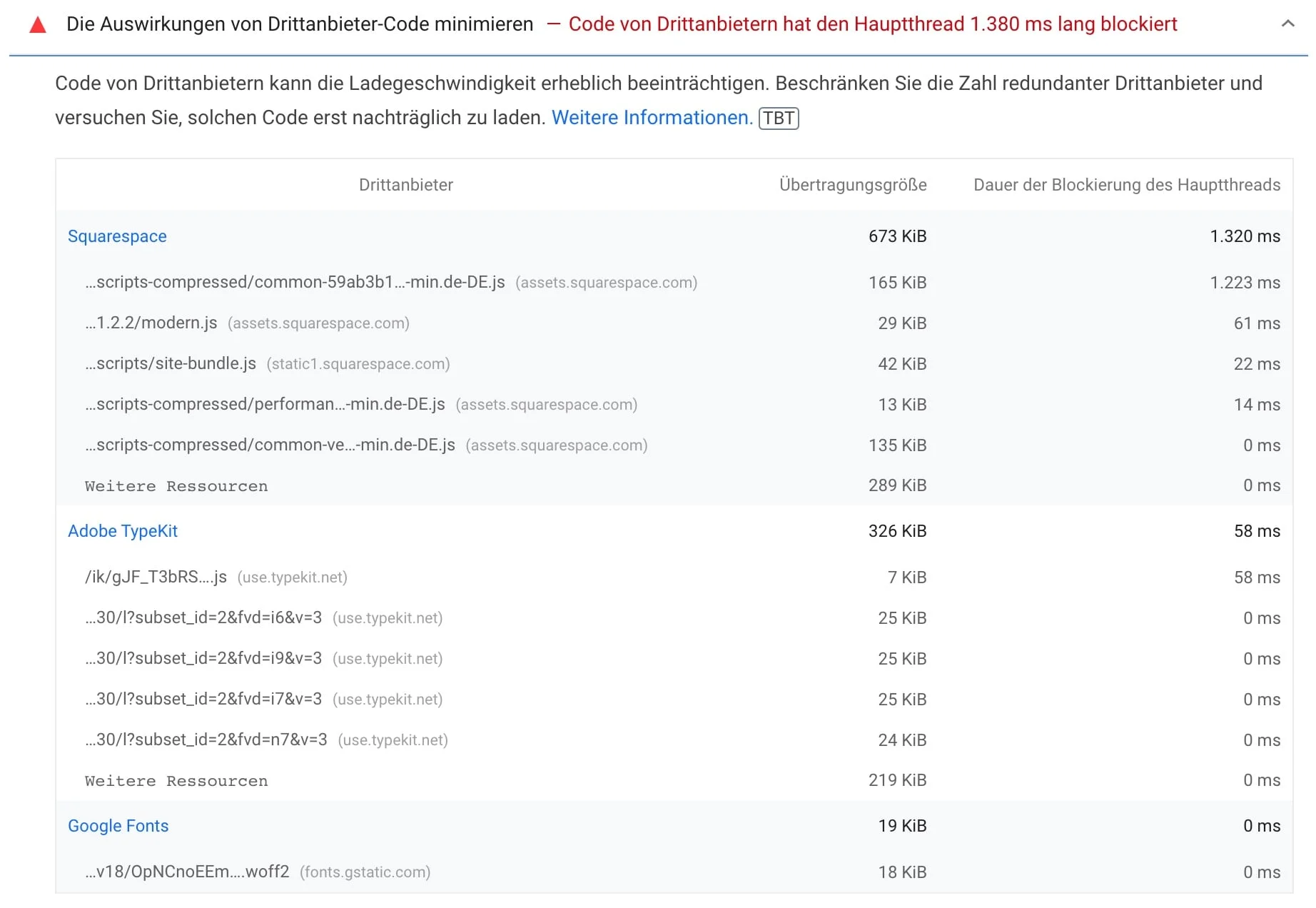The height and width of the screenshot is (908, 1316).
Task: Click the TBT metric badge
Action: (778, 118)
